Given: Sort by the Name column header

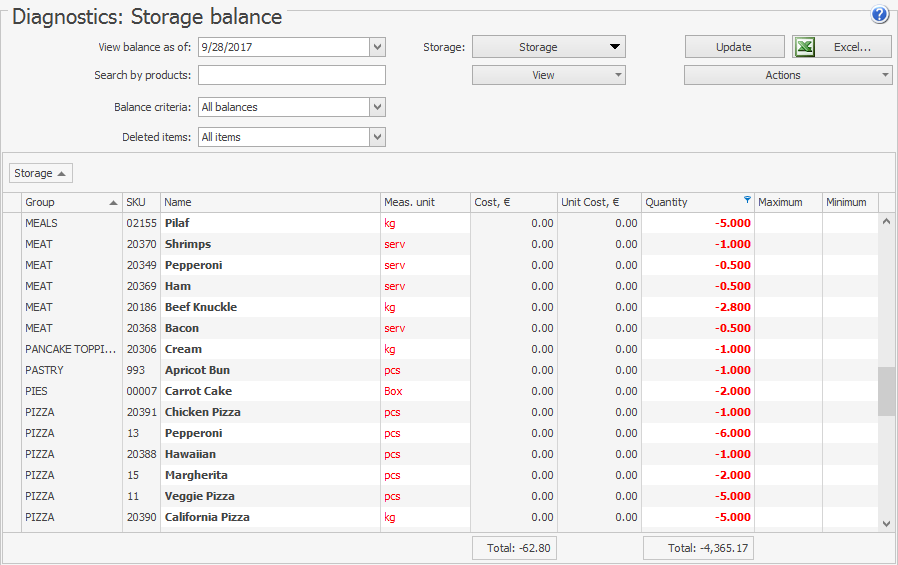Looking at the screenshot, I should pyautogui.click(x=270, y=202).
